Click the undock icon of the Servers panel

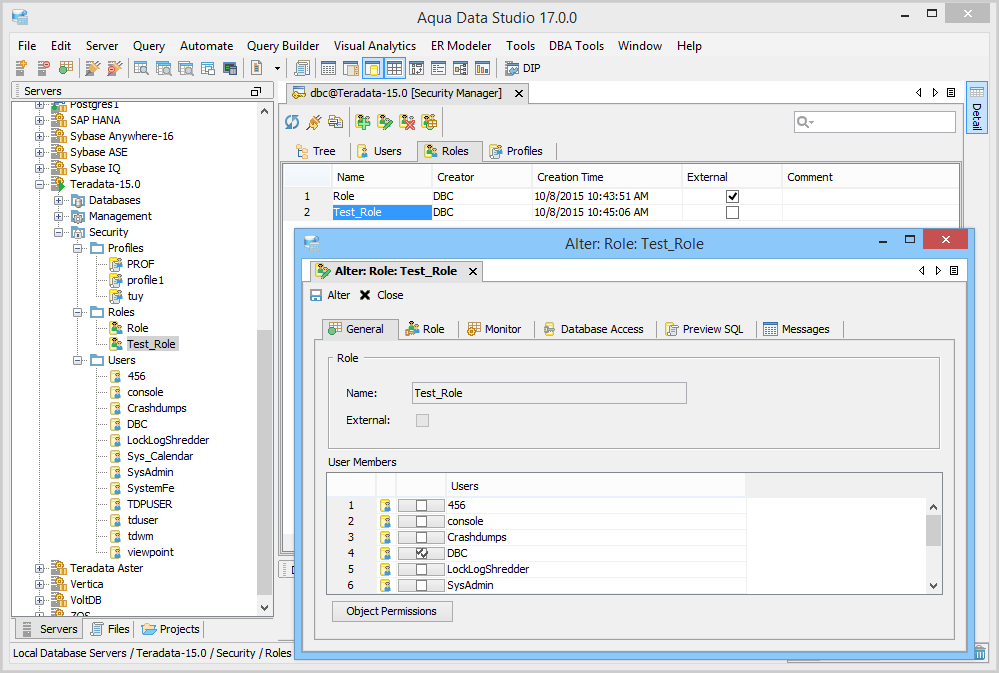255,92
